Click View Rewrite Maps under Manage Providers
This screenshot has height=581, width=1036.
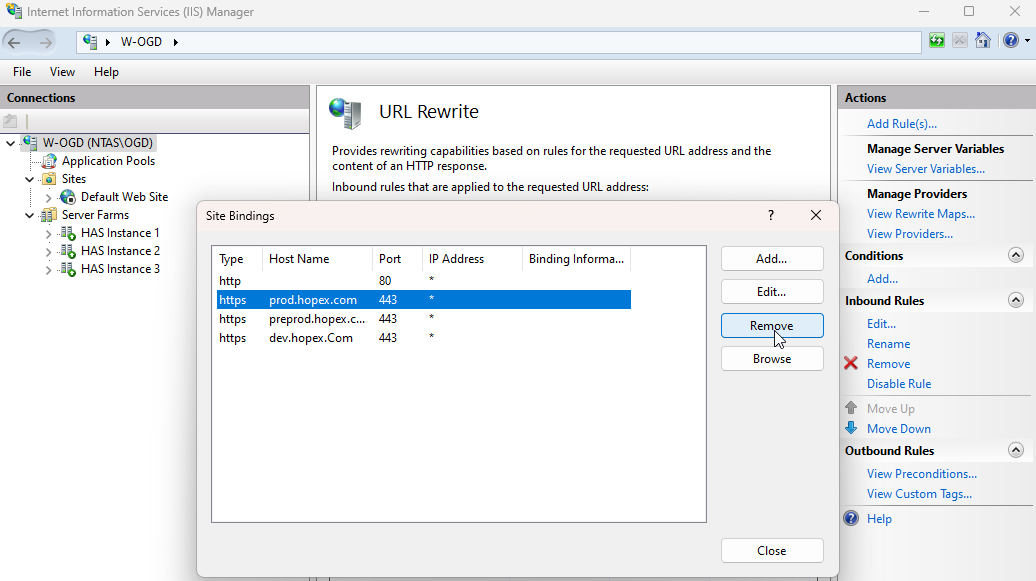click(x=920, y=213)
